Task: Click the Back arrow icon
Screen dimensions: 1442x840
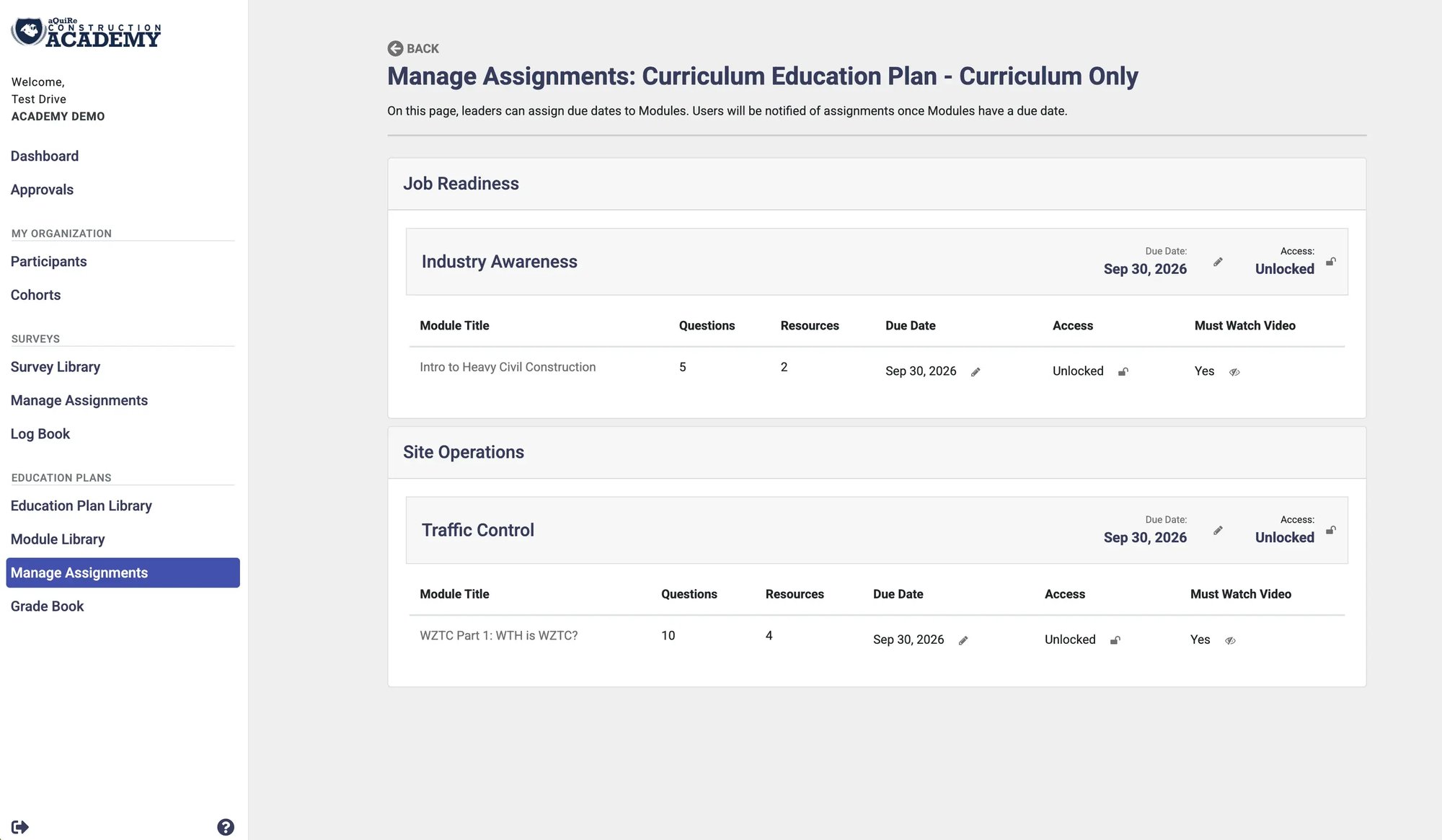Action: pyautogui.click(x=395, y=48)
